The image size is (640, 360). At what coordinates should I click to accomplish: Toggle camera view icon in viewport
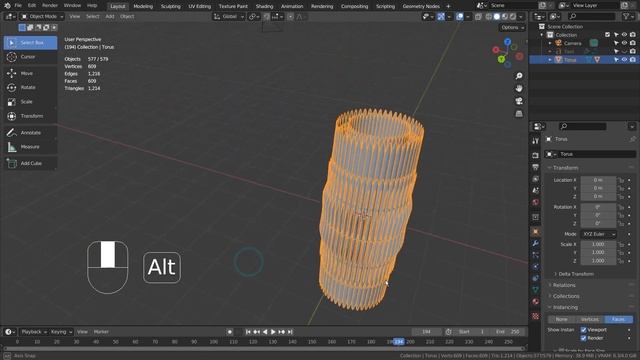click(x=519, y=101)
